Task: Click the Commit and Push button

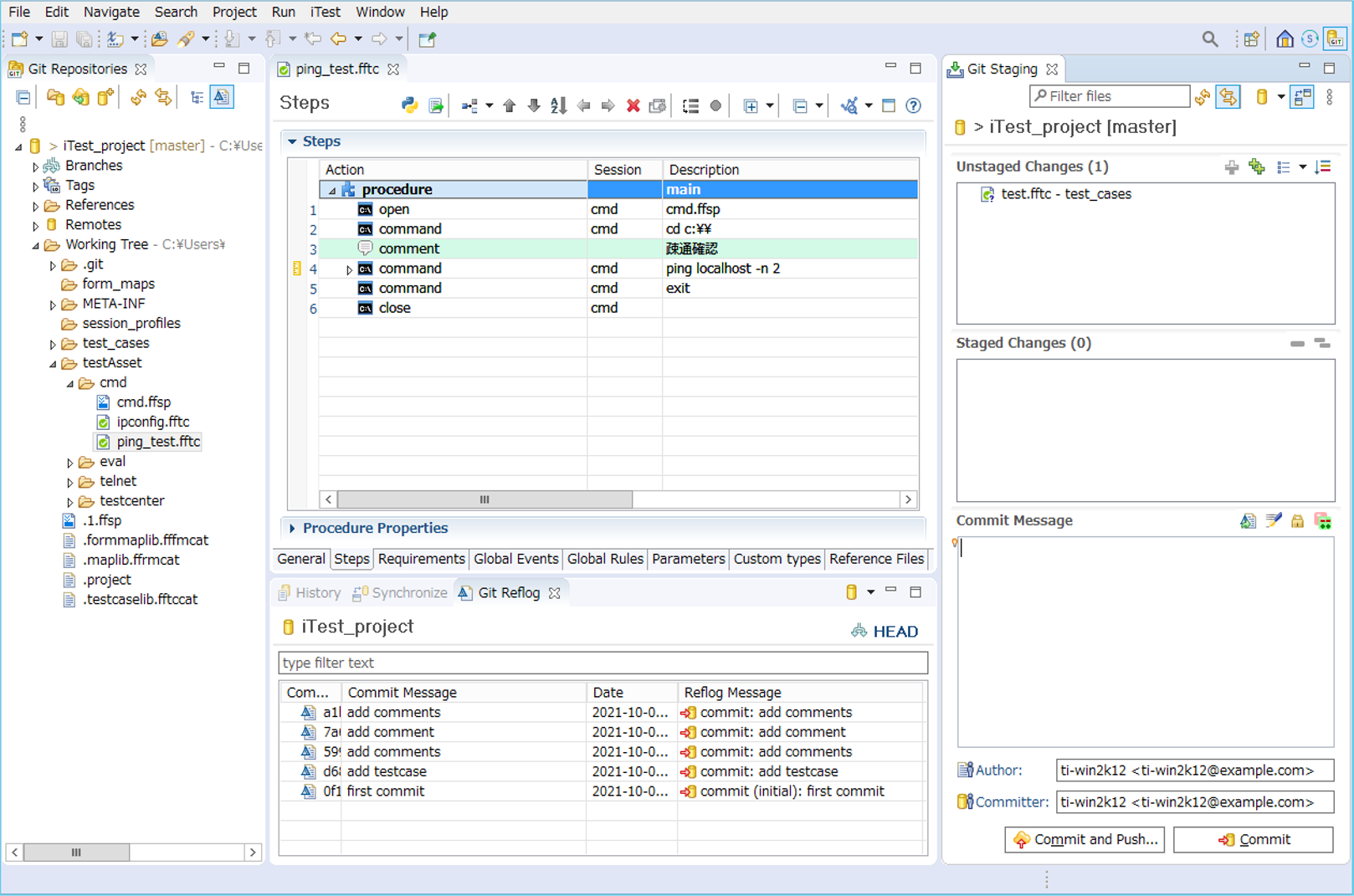Action: click(x=1085, y=839)
